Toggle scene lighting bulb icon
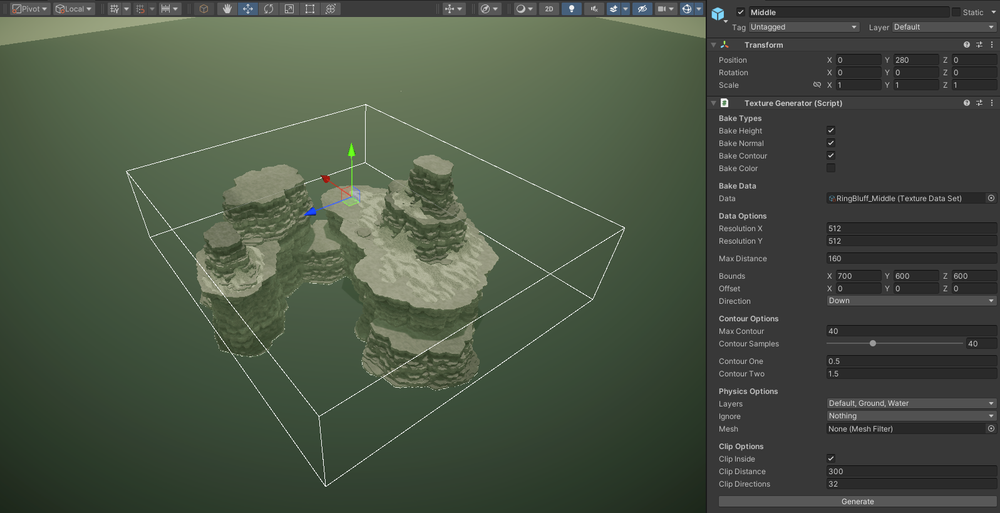The image size is (1000, 513). 571,9
